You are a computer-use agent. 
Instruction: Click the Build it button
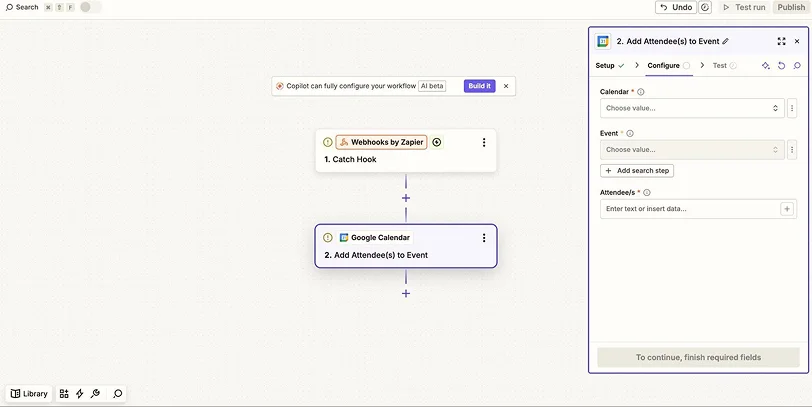(x=480, y=86)
